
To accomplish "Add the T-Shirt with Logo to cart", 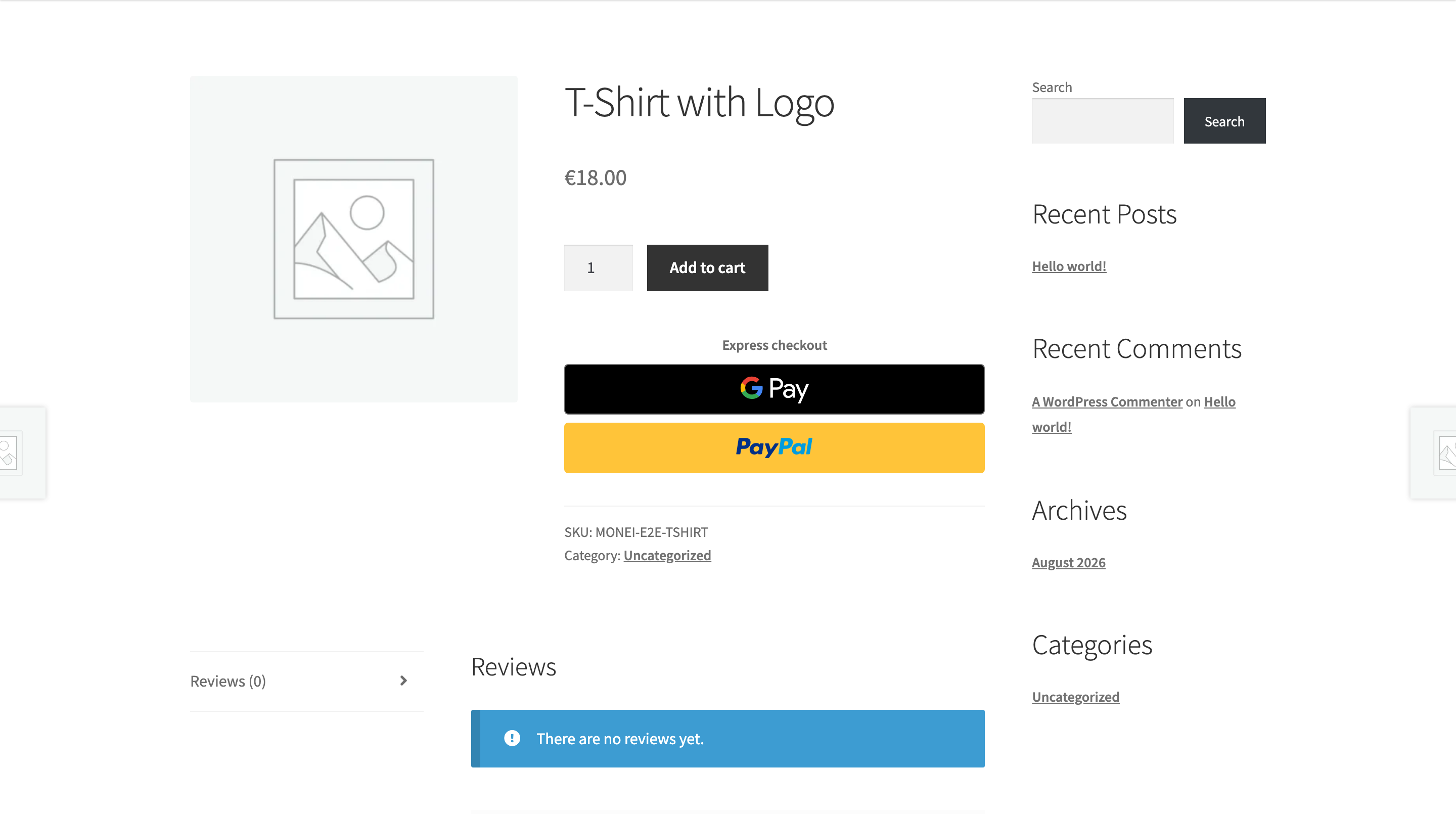I will pyautogui.click(x=707, y=268).
